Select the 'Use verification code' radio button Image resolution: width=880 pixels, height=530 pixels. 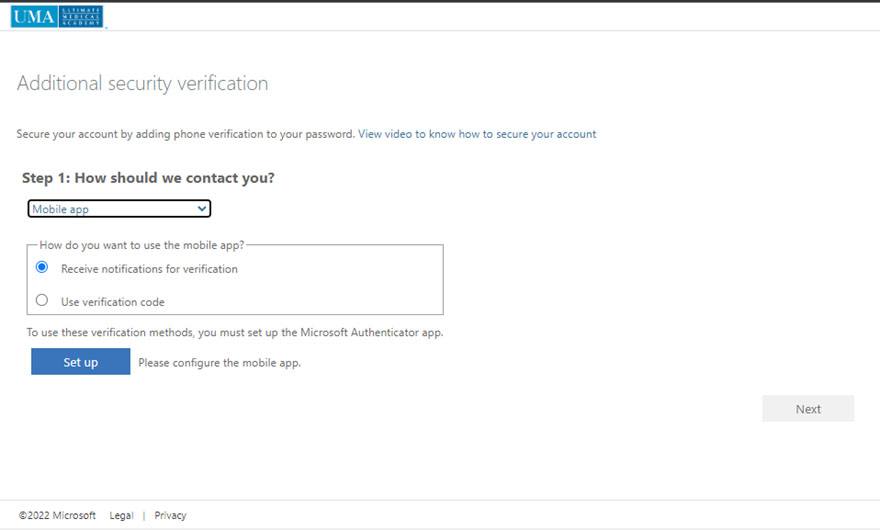pyautogui.click(x=42, y=300)
